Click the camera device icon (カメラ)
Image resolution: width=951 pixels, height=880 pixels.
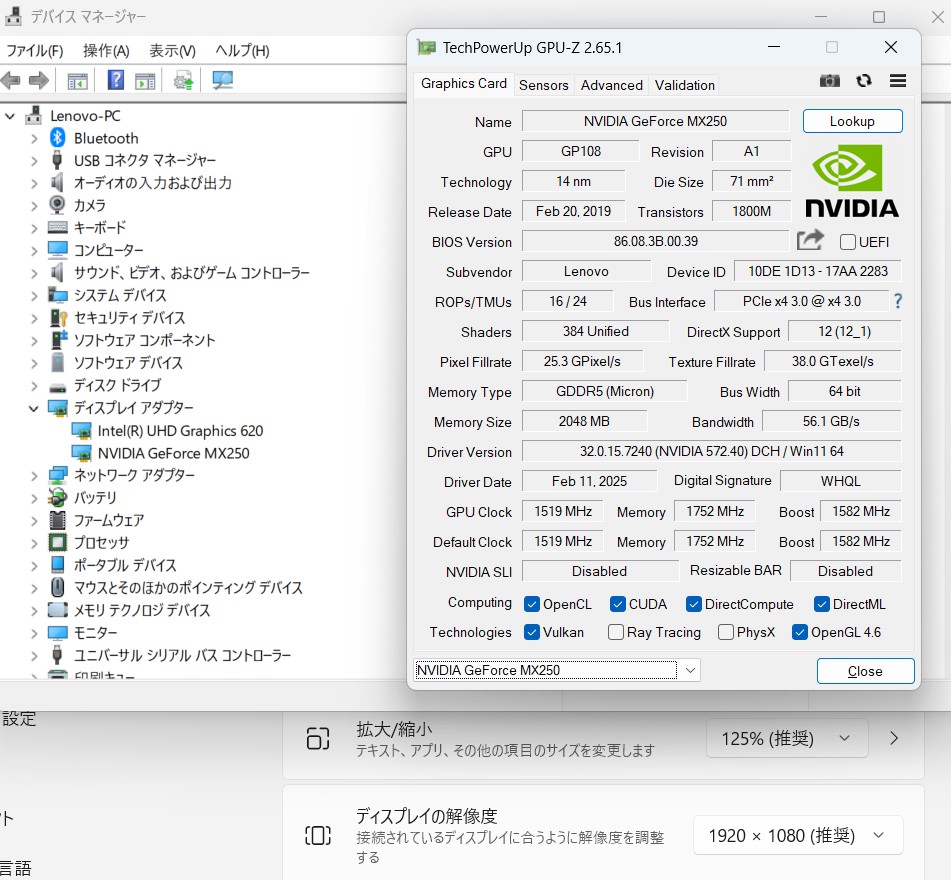(x=57, y=205)
